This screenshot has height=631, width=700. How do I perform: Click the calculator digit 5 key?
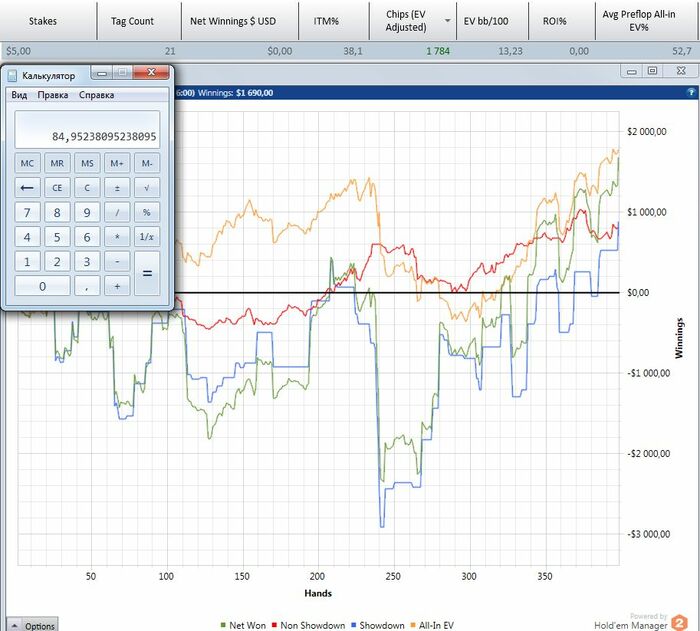57,237
